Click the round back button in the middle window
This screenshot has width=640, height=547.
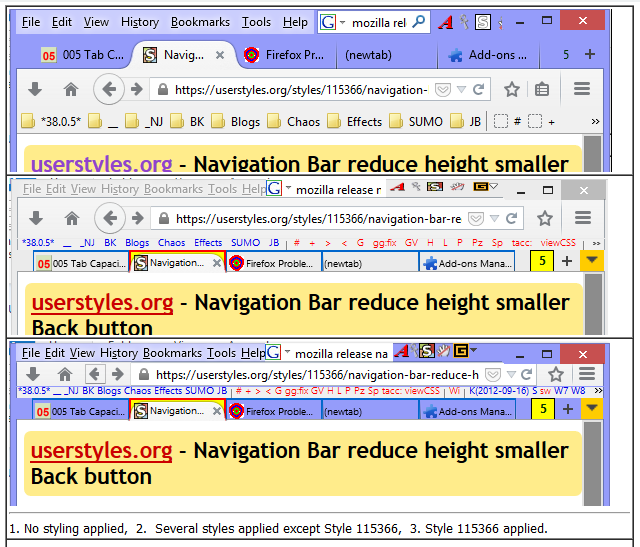click(109, 218)
